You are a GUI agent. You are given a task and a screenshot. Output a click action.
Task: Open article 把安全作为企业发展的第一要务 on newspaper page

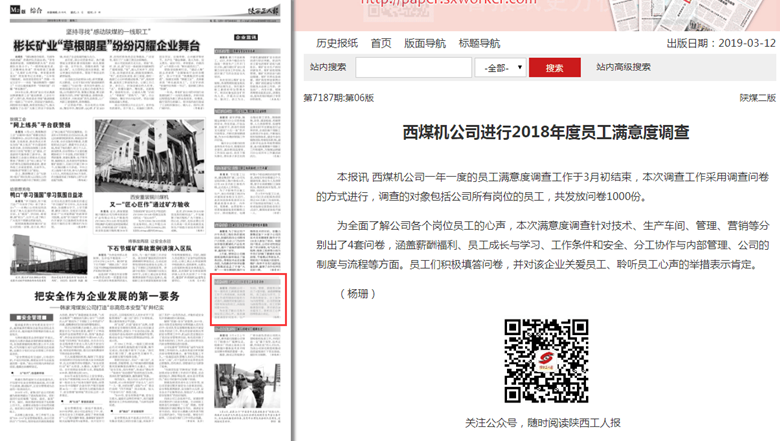click(107, 296)
